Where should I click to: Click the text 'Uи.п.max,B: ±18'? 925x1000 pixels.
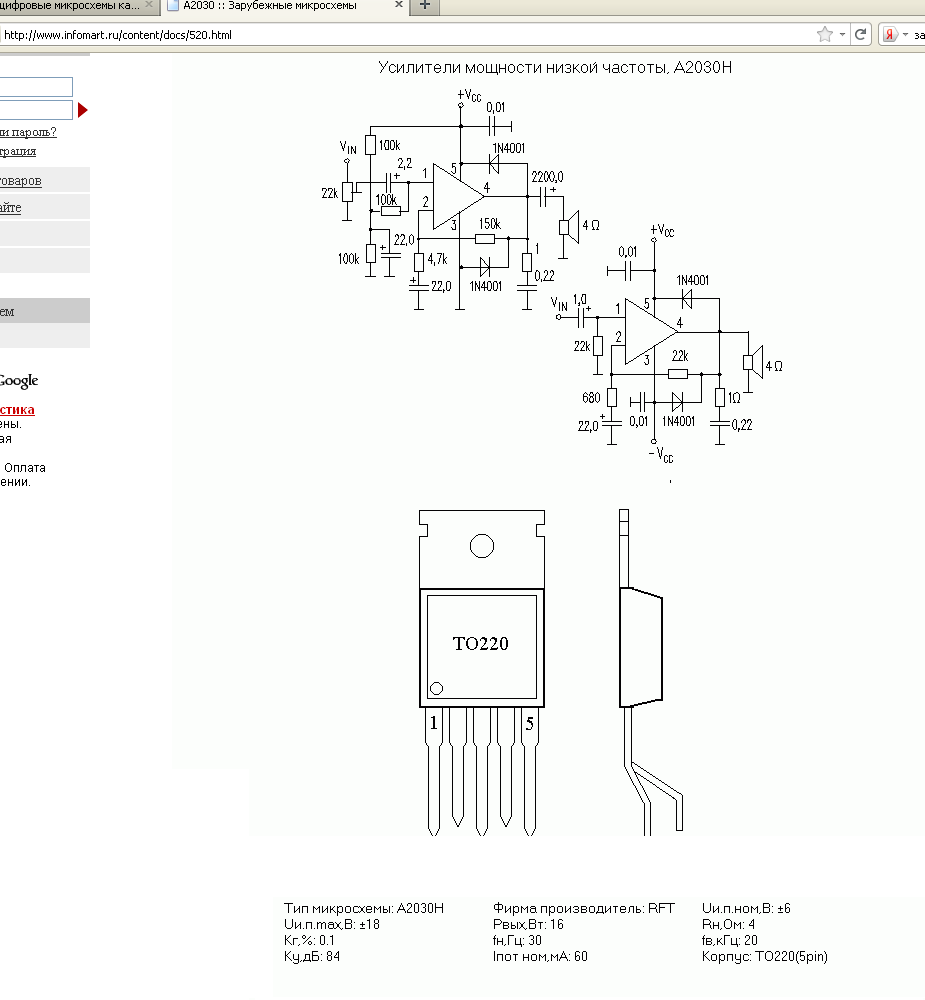click(332, 924)
